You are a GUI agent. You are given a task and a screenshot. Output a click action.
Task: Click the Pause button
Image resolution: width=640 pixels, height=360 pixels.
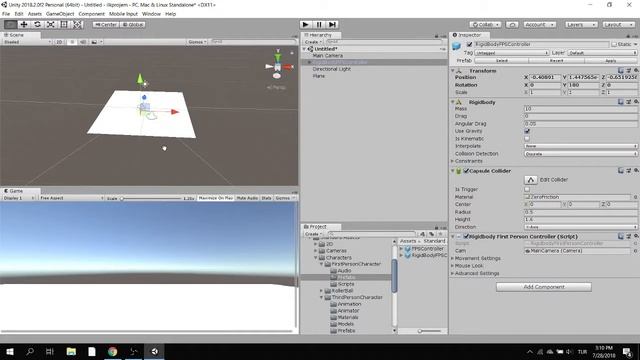(x=319, y=24)
